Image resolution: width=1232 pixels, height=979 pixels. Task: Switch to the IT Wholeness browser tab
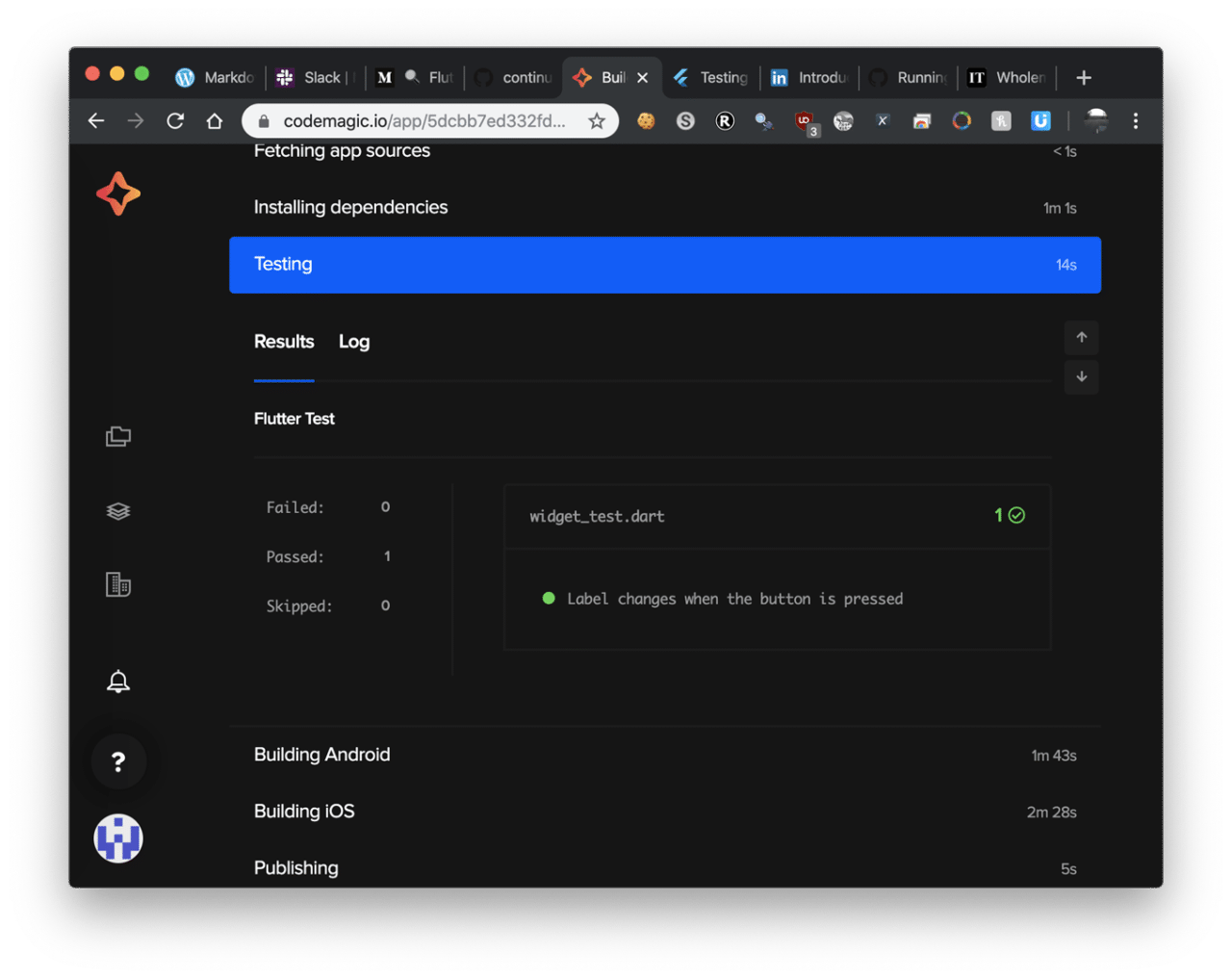coord(1007,77)
